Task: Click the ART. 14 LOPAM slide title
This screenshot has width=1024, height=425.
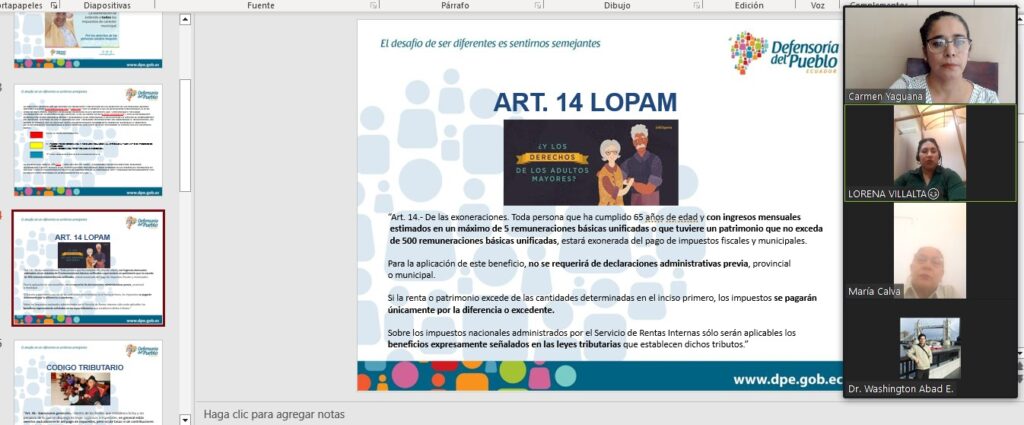Action: (584, 102)
